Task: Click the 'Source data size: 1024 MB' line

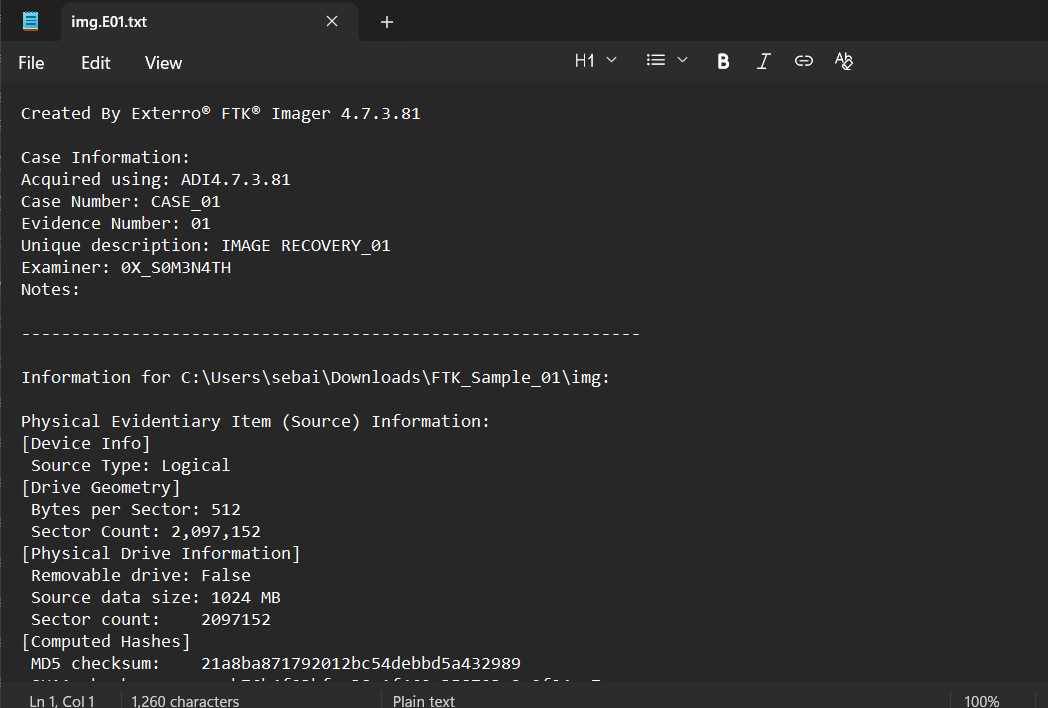Action: click(x=156, y=598)
